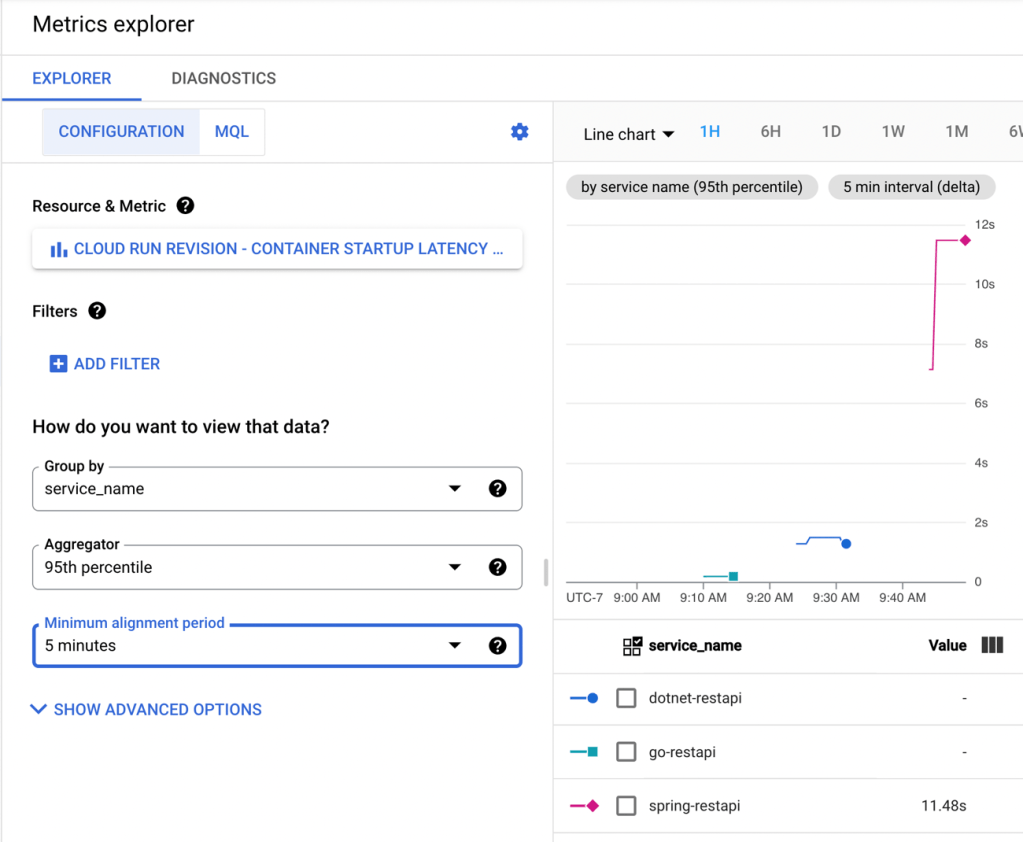Click the spring-restapi pink legend swatch
Viewport: 1023px width, 842px height.
coord(584,806)
